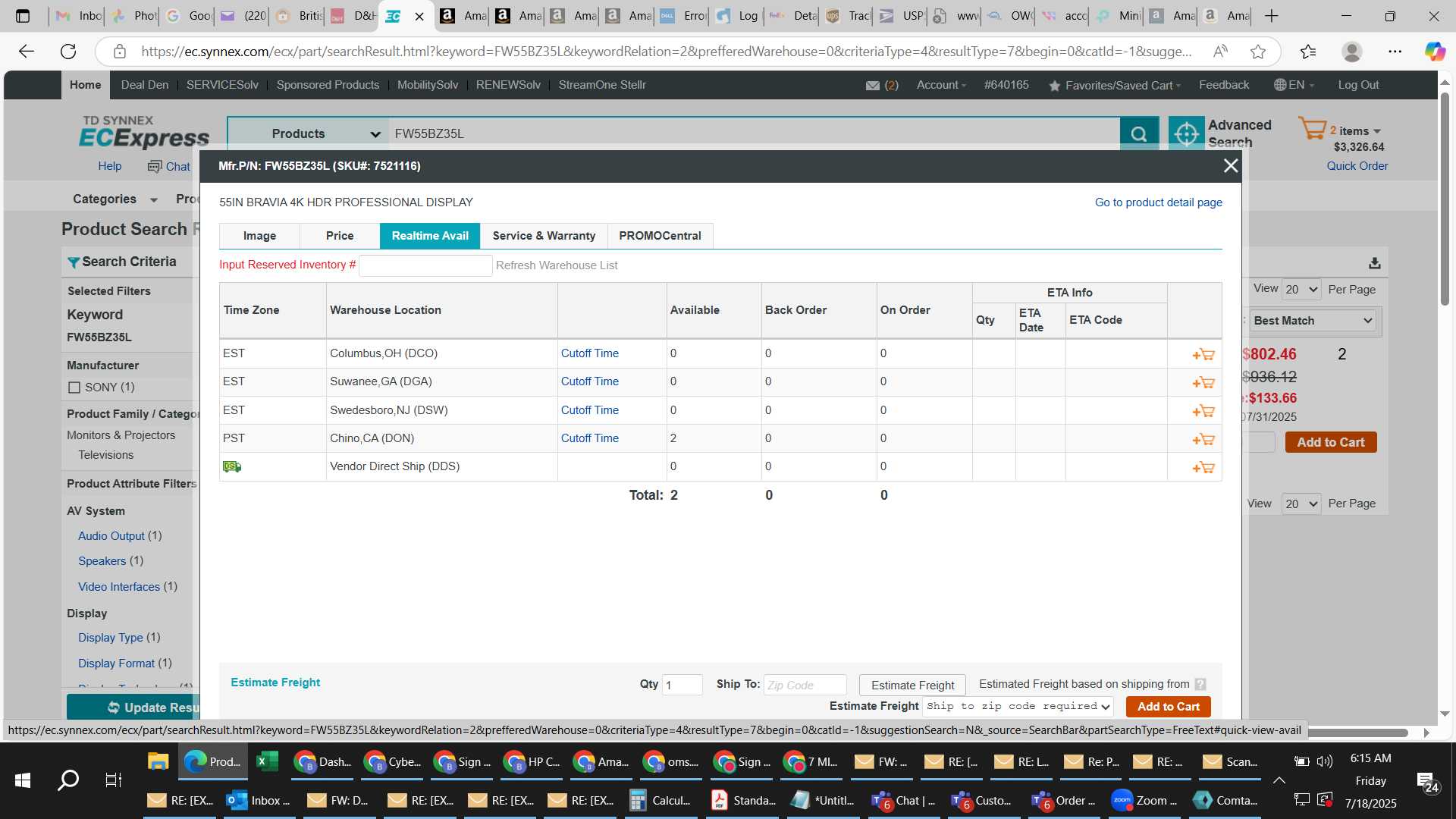Click the Feedback link
This screenshot has width=1456, height=819.
1223,85
